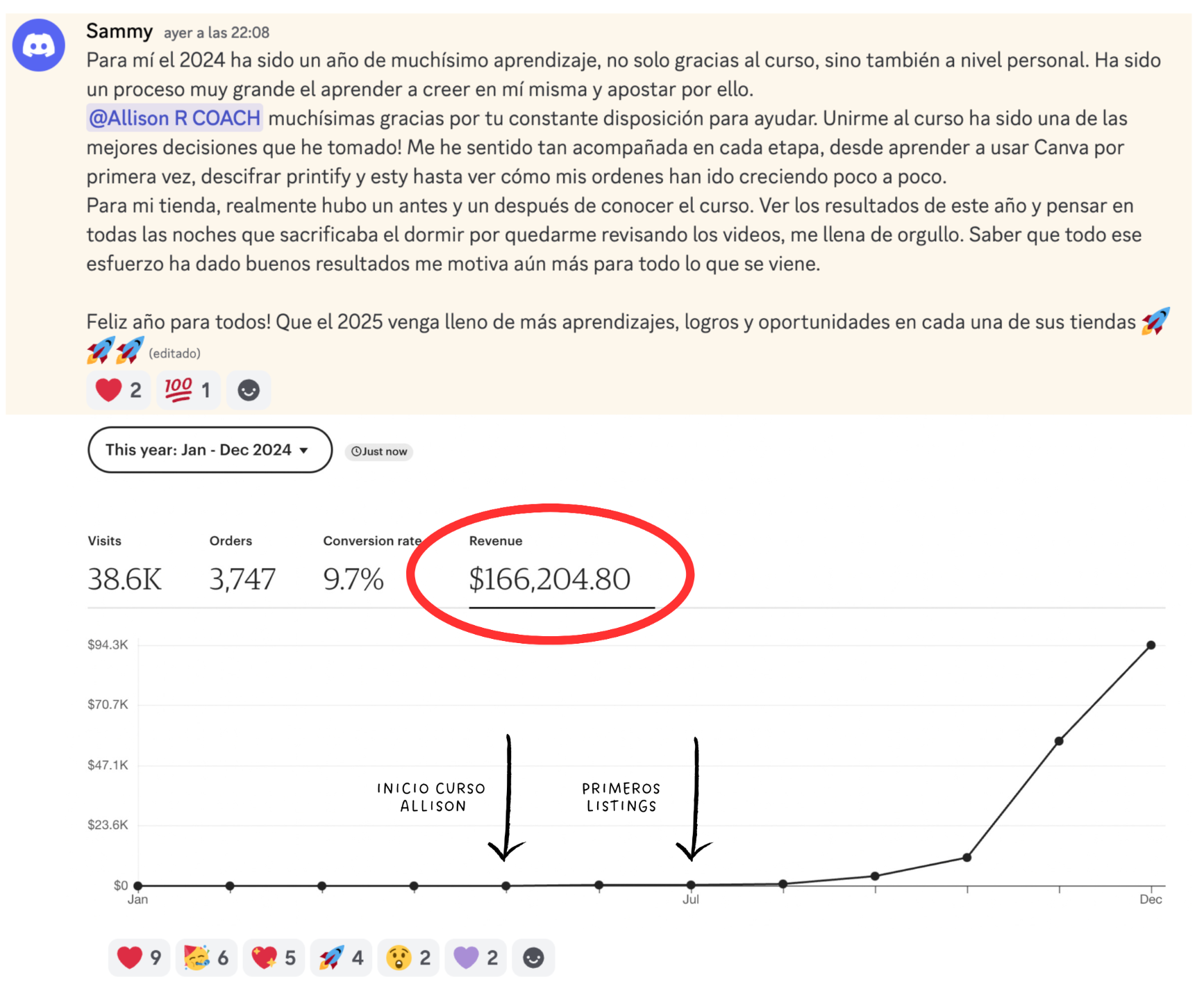1204x1000 pixels.
Task: Click the July data point on chart
Action: coord(691,885)
